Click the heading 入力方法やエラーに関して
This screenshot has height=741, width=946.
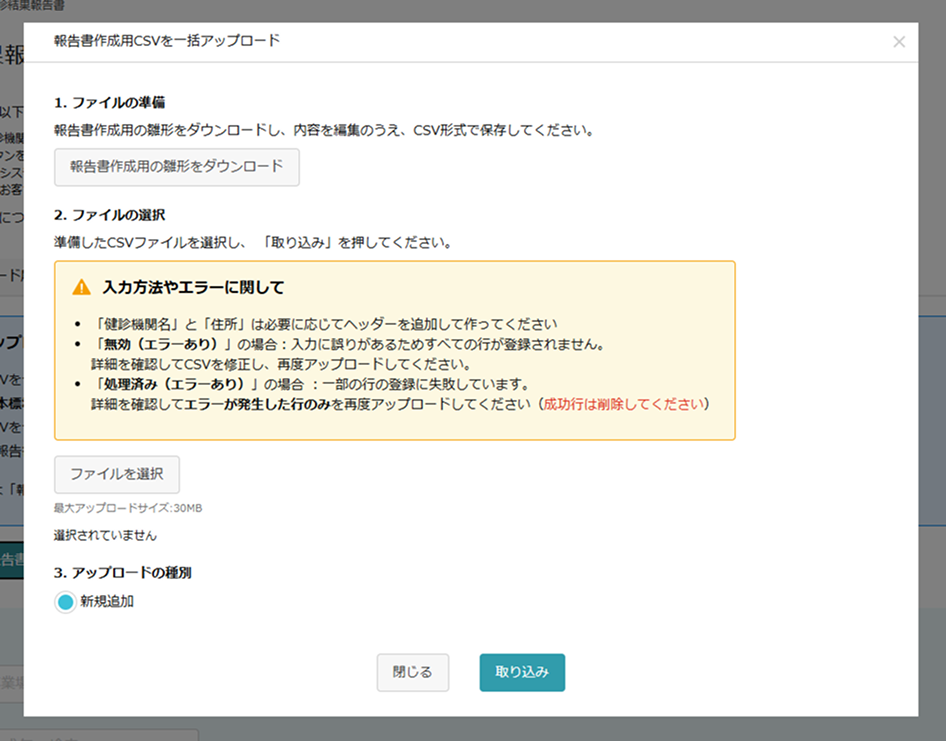click(x=193, y=287)
